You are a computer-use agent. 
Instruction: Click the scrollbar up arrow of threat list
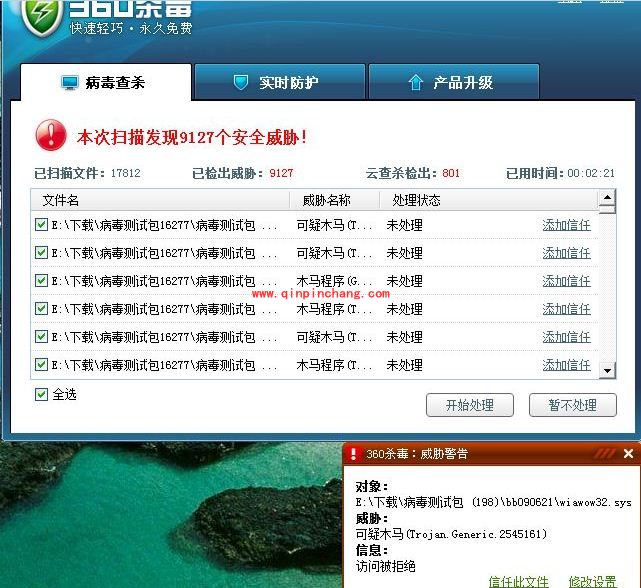(607, 197)
